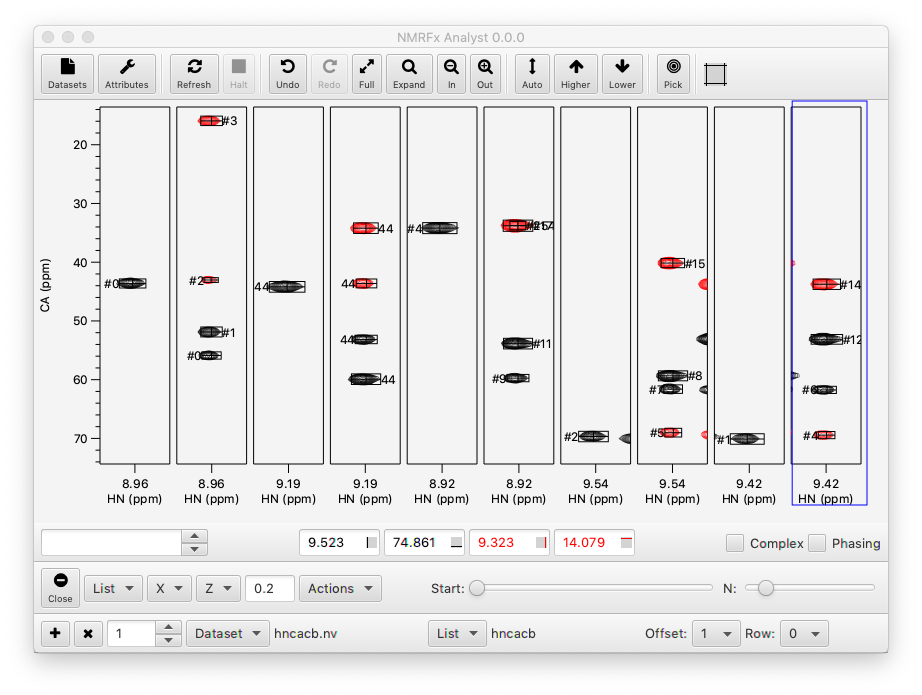Click the Close strips panel button
This screenshot has width=922, height=695.
(x=61, y=587)
